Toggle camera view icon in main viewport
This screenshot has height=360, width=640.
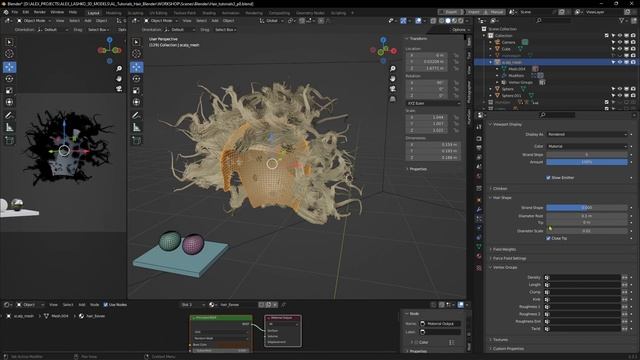[393, 89]
